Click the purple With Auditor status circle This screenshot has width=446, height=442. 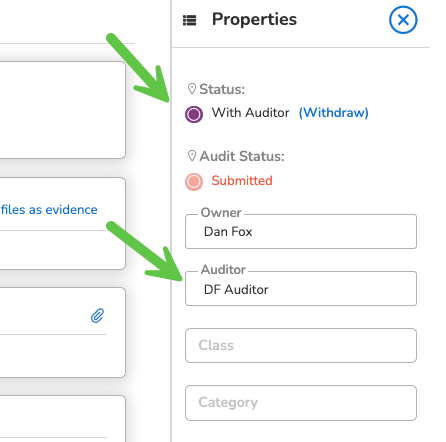click(x=194, y=114)
